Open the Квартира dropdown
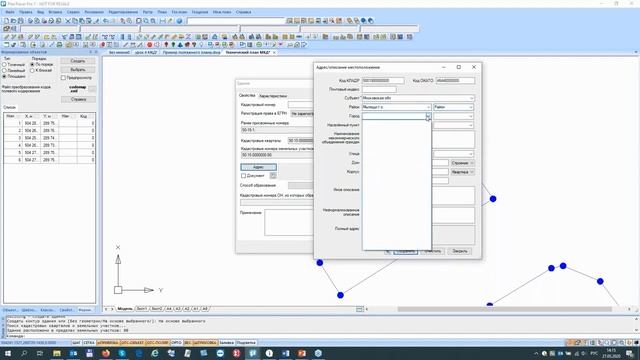 [x=462, y=172]
